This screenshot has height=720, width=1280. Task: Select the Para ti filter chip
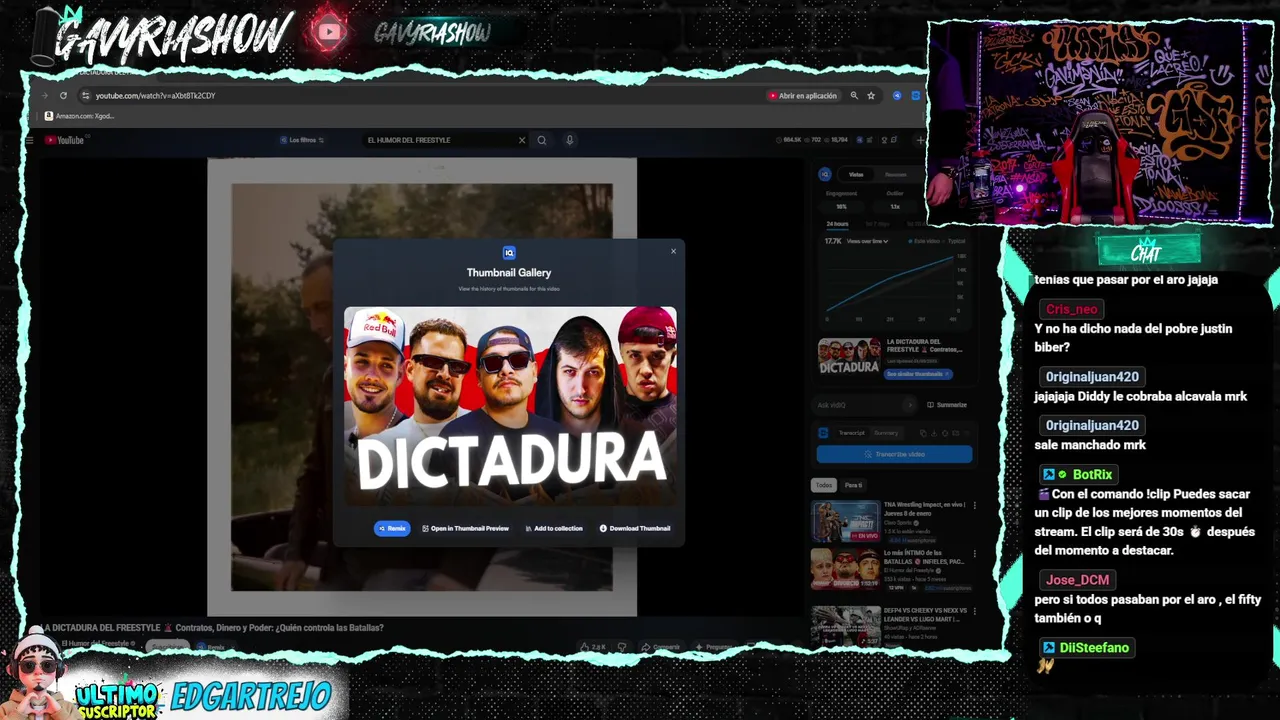coord(853,485)
